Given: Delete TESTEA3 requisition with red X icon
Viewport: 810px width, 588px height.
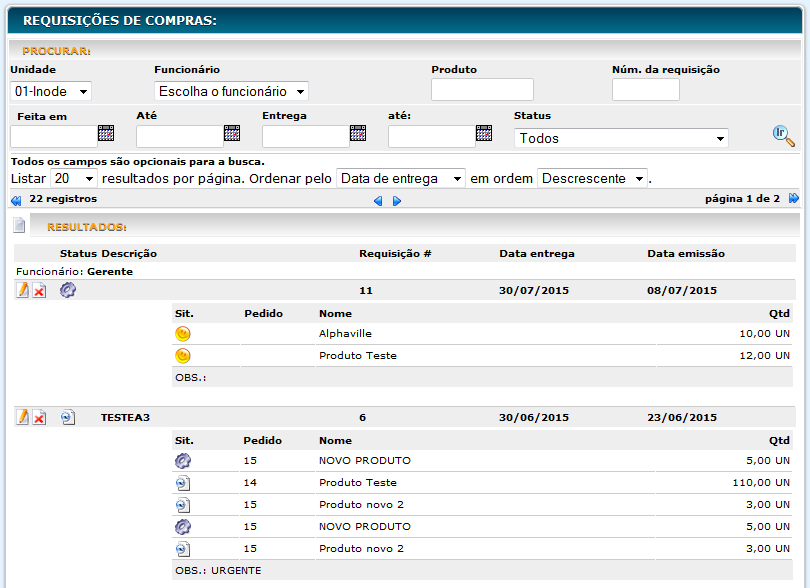Looking at the screenshot, I should click(x=39, y=417).
